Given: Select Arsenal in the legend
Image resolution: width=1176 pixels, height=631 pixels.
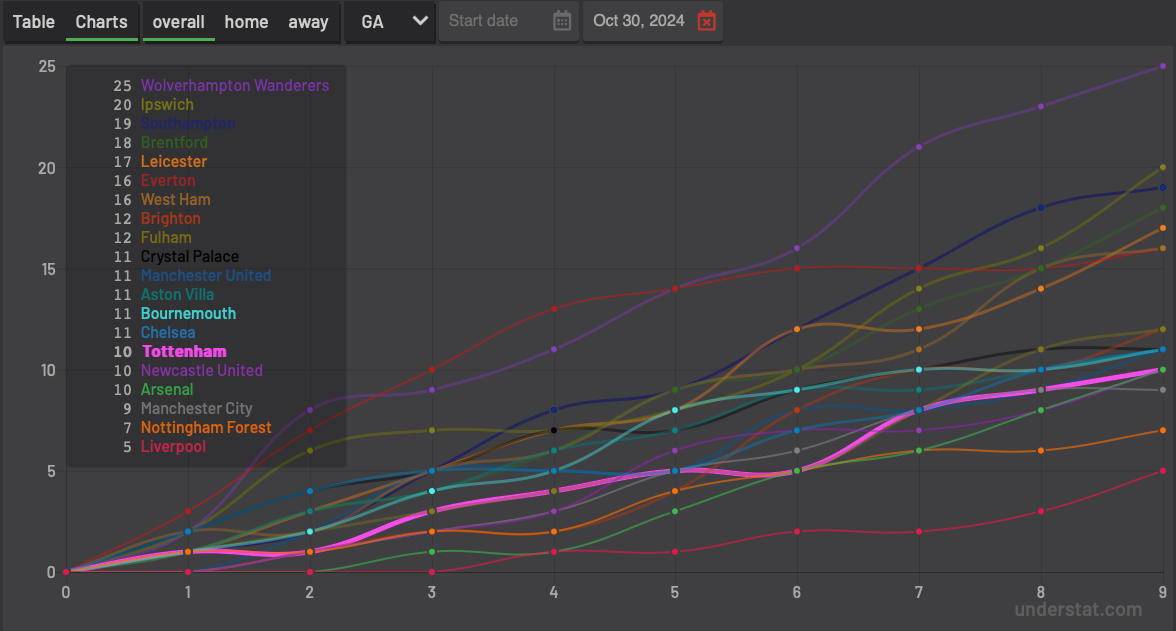Looking at the screenshot, I should pos(167,389).
